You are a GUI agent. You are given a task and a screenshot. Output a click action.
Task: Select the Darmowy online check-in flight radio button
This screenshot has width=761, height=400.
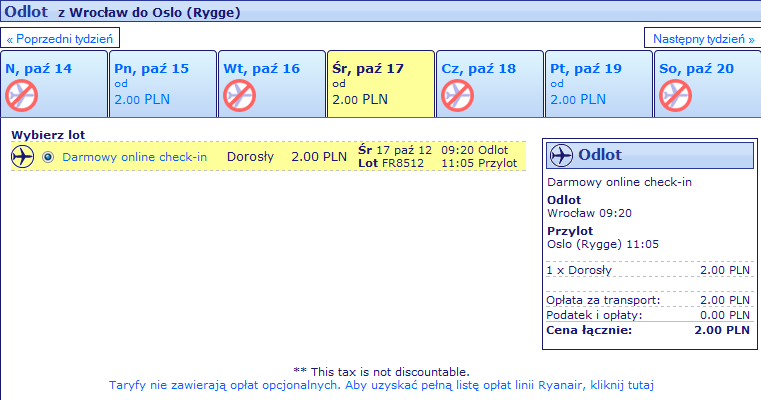(x=48, y=157)
